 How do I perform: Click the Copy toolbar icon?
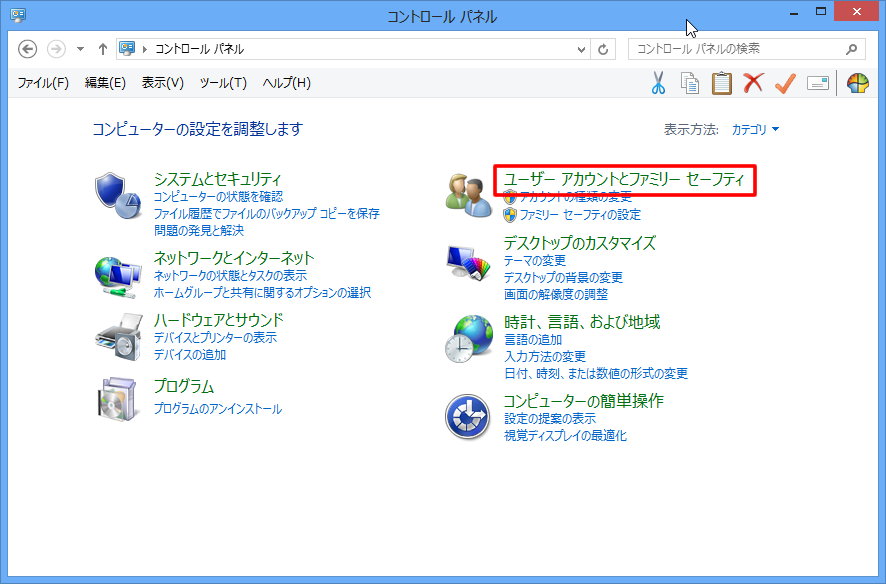coord(689,83)
